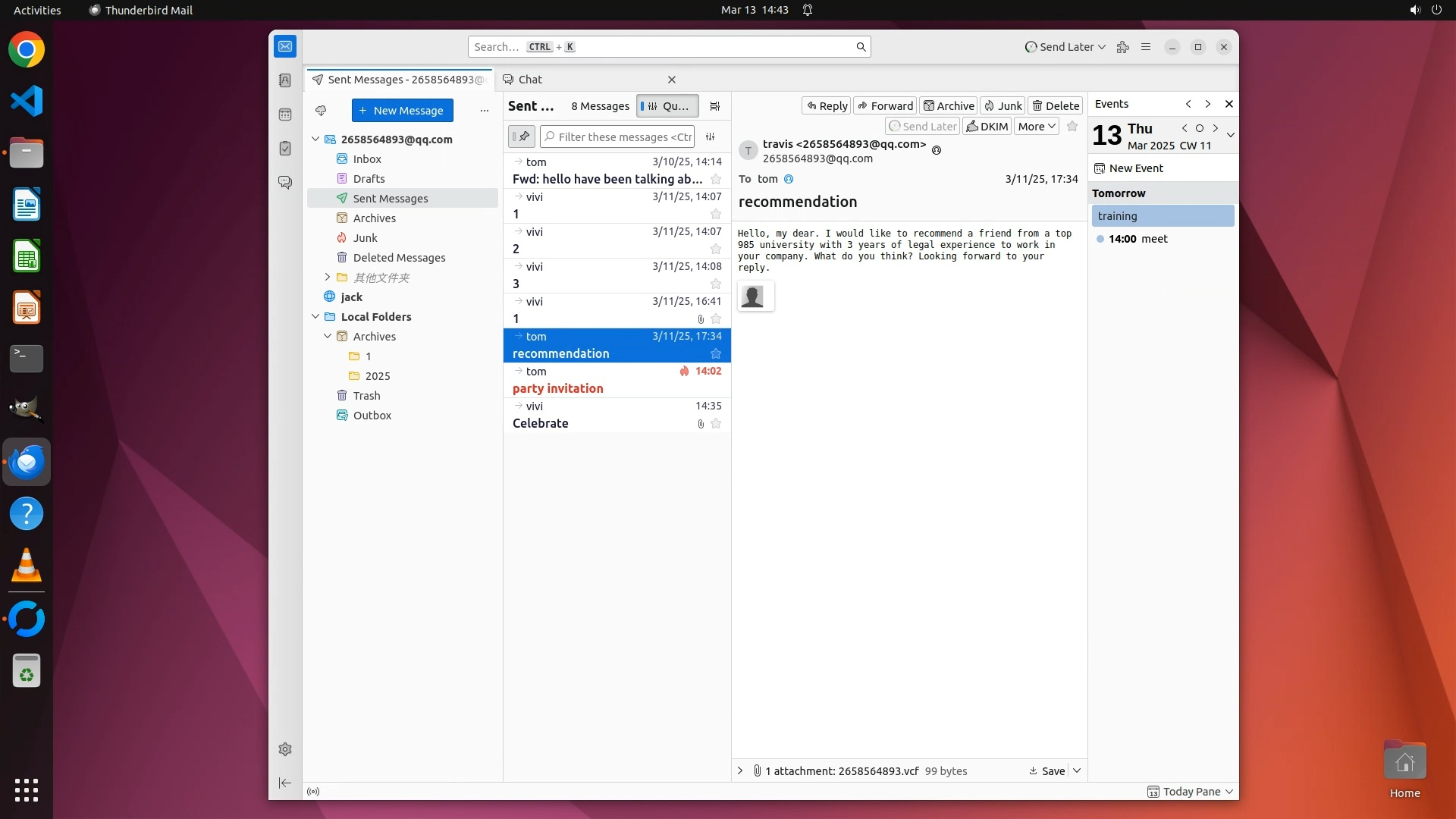
Task: Open the Tasks space icon
Action: click(285, 149)
